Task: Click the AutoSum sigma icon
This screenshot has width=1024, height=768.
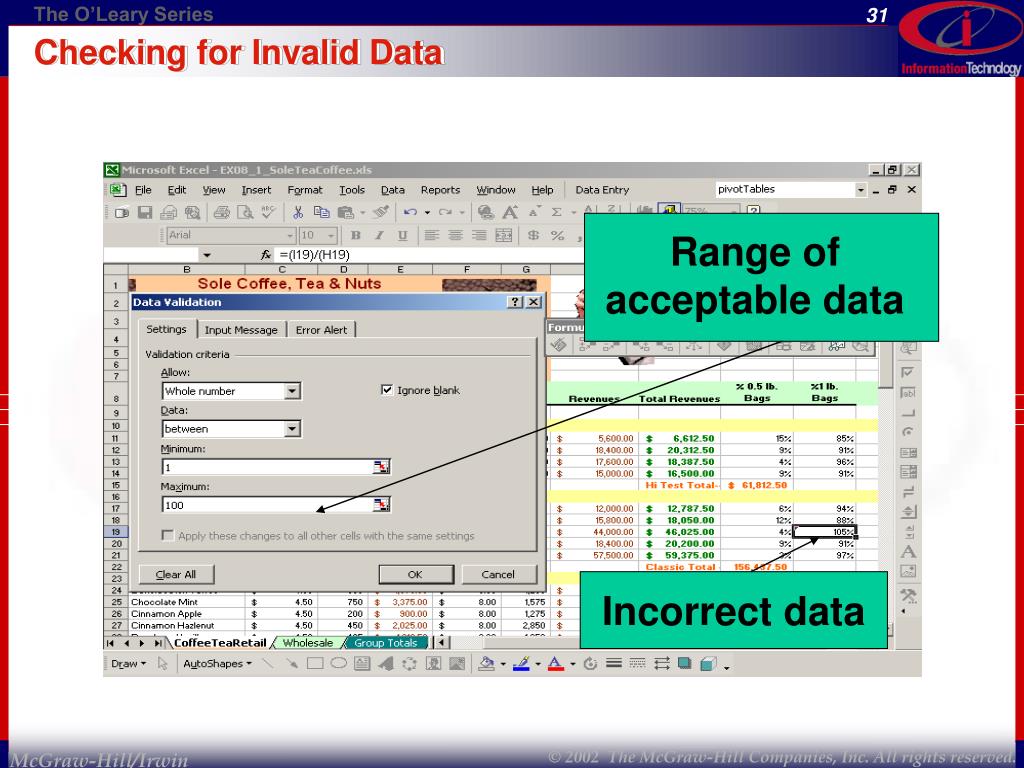Action: click(556, 212)
